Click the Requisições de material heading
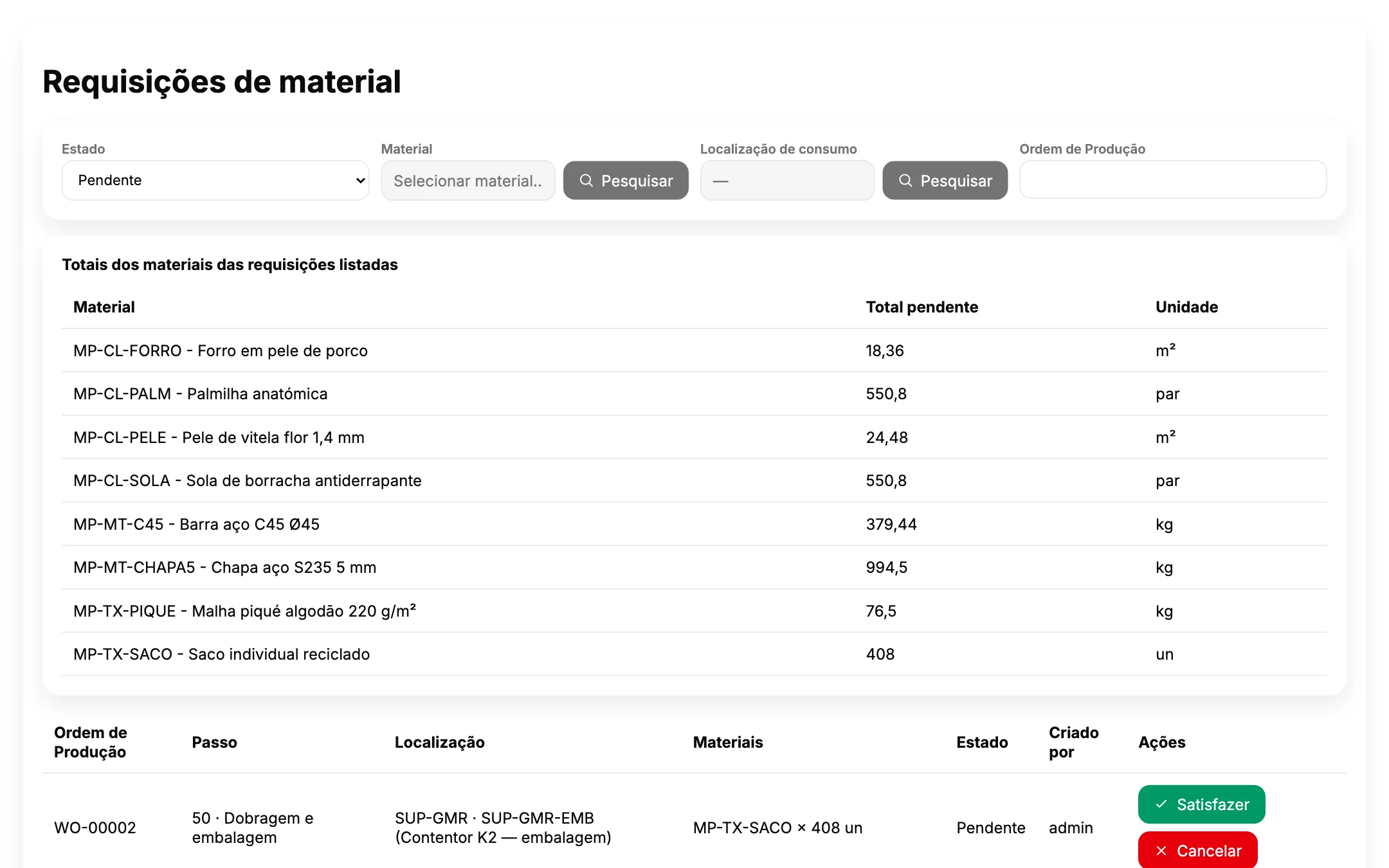 click(x=222, y=82)
